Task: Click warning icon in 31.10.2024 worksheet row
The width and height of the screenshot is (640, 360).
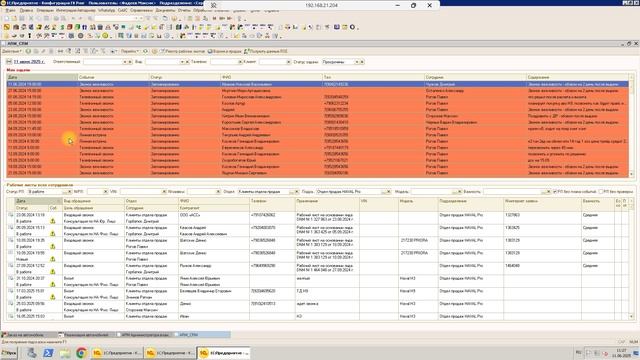Action: click(x=53, y=284)
